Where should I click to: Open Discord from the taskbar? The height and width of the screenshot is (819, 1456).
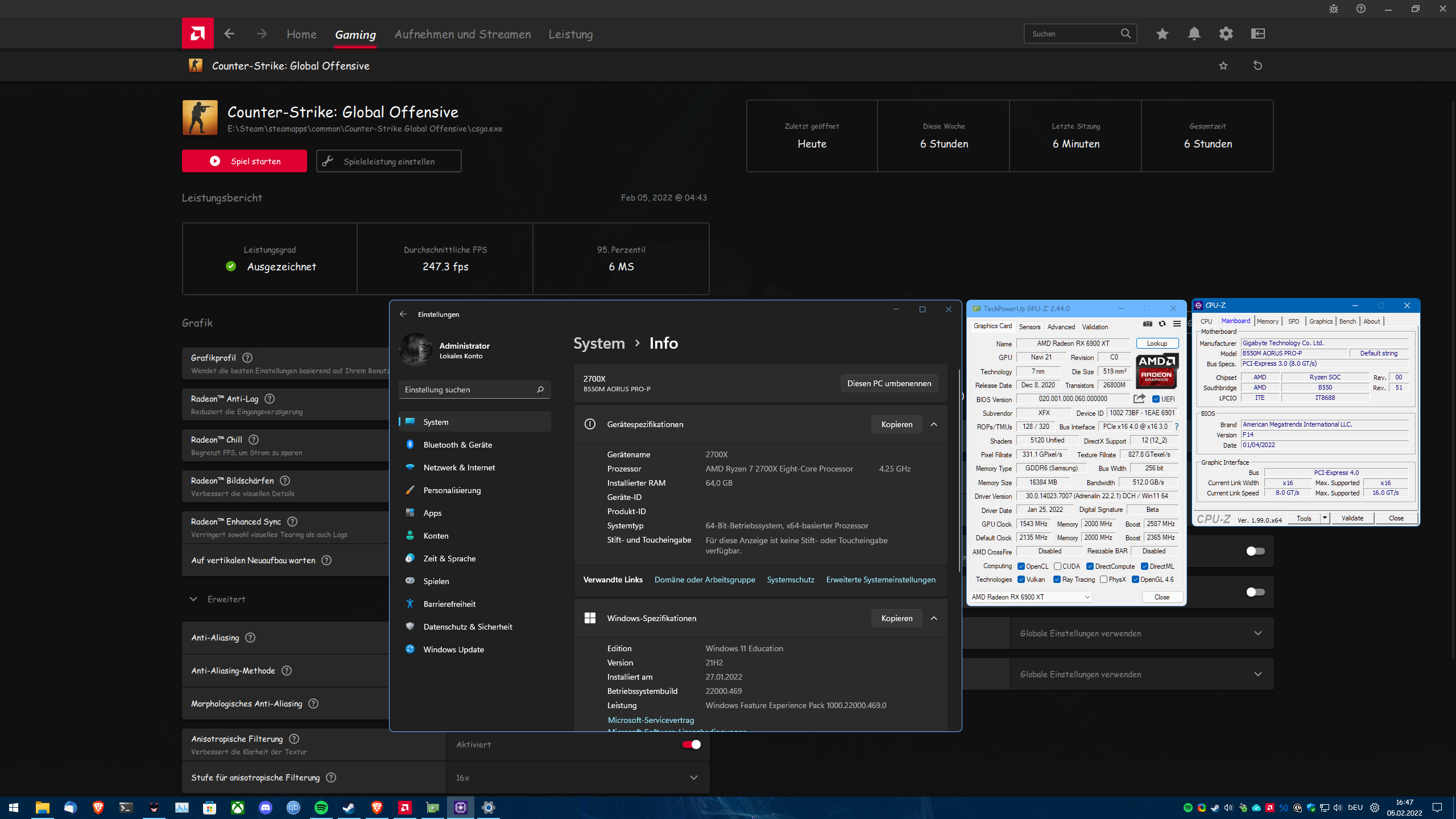265,808
